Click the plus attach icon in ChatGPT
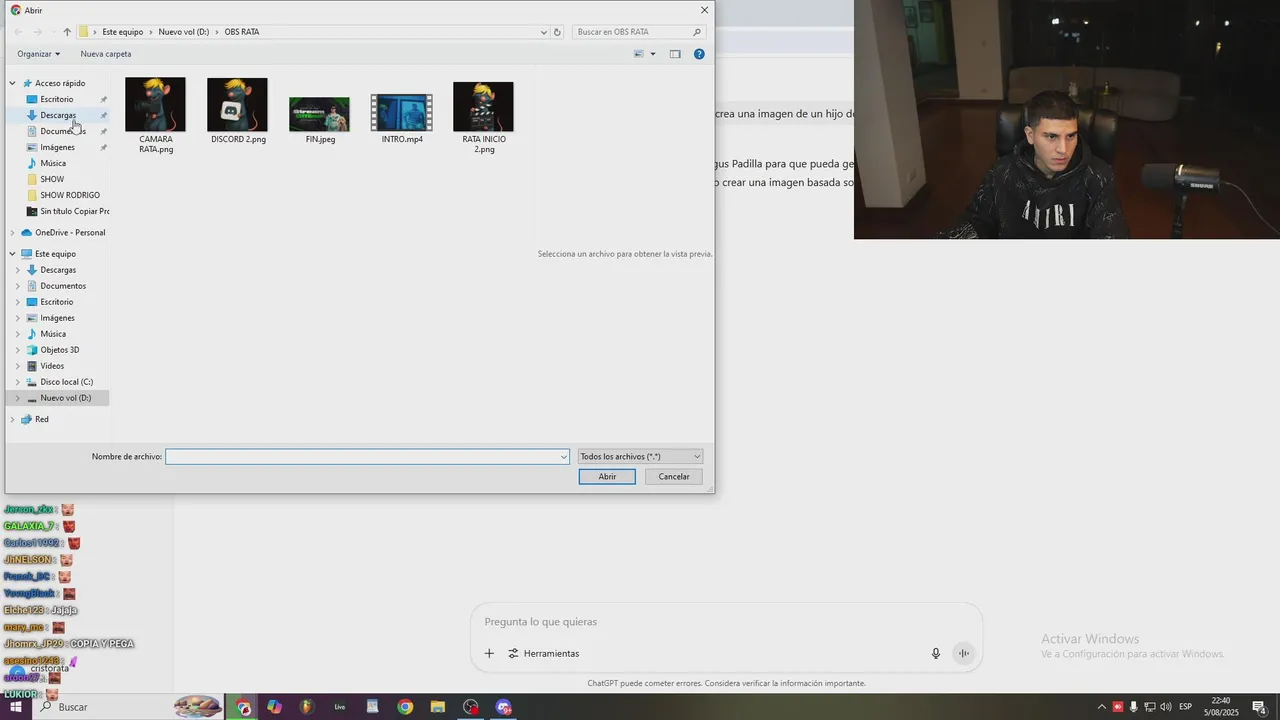Image resolution: width=1280 pixels, height=720 pixels. click(x=489, y=654)
